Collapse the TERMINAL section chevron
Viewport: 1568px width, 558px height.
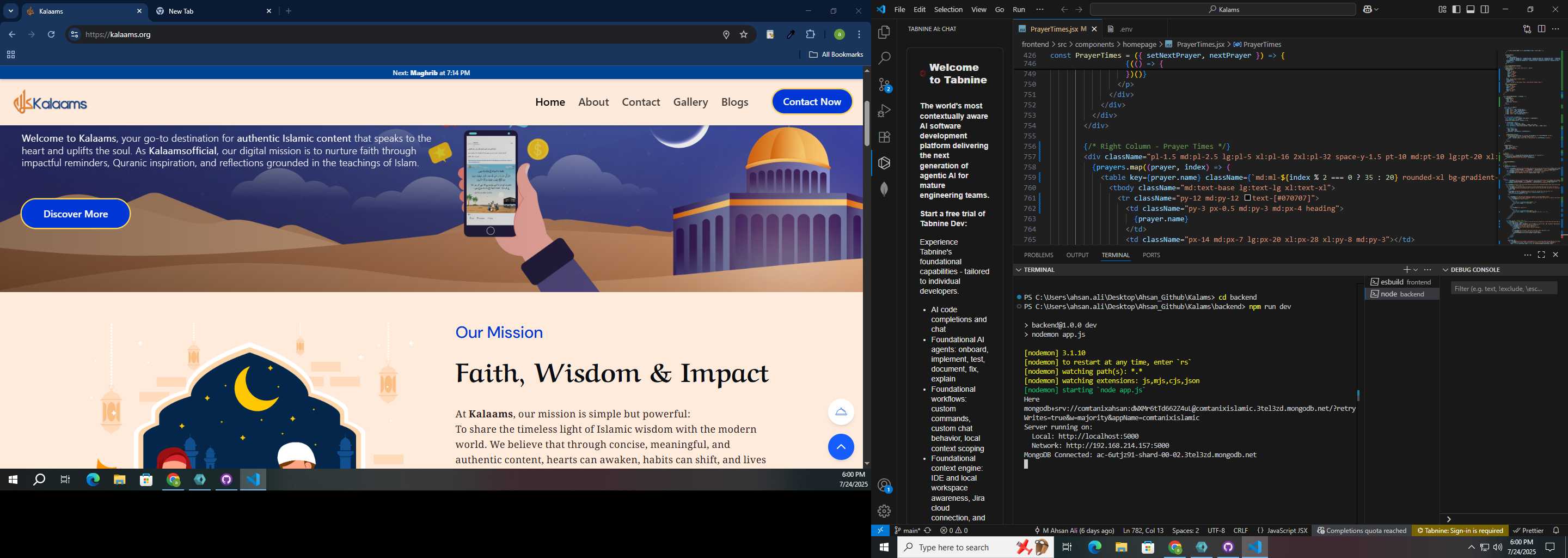(1018, 270)
